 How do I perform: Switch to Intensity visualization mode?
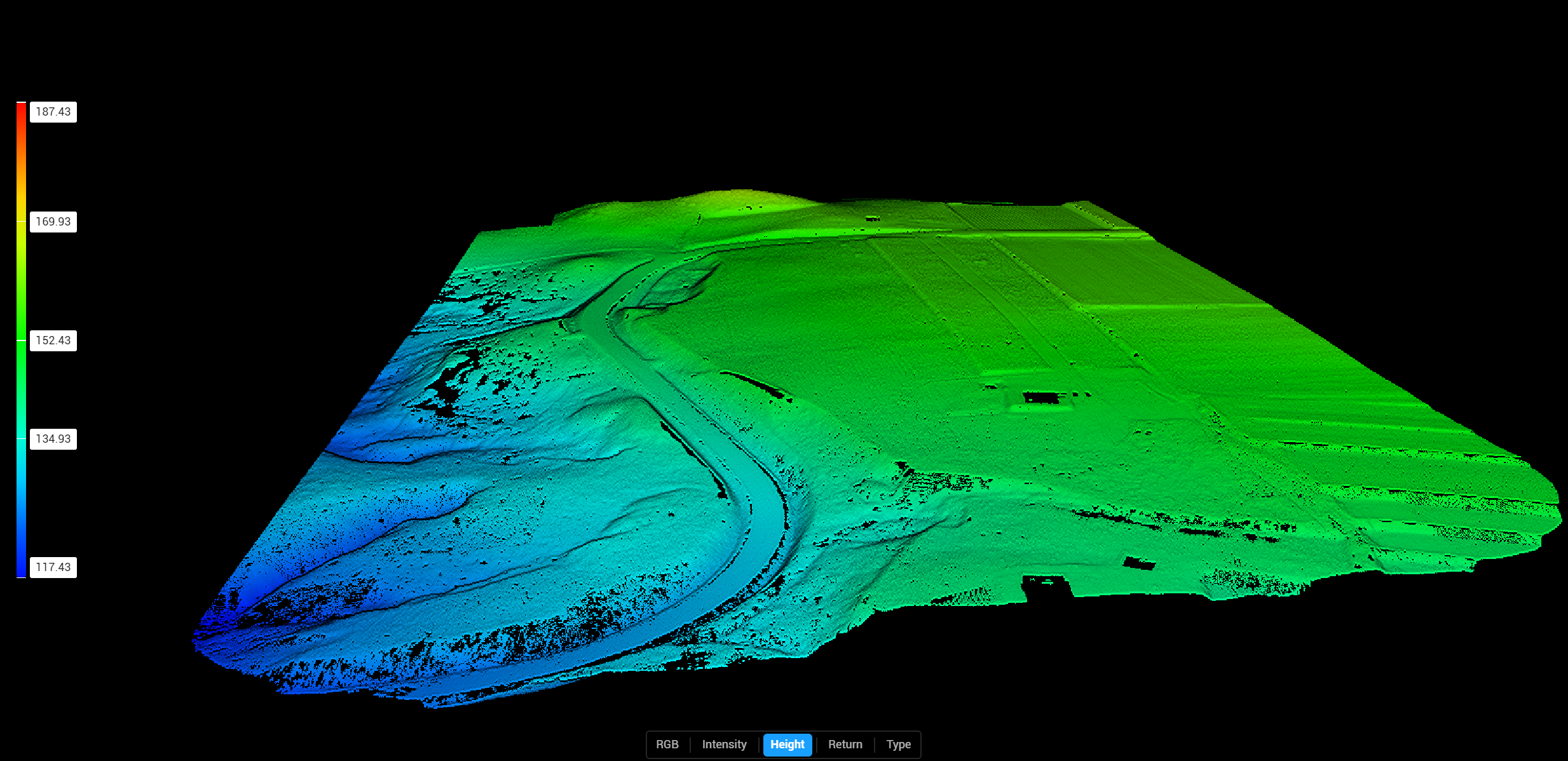coord(724,744)
